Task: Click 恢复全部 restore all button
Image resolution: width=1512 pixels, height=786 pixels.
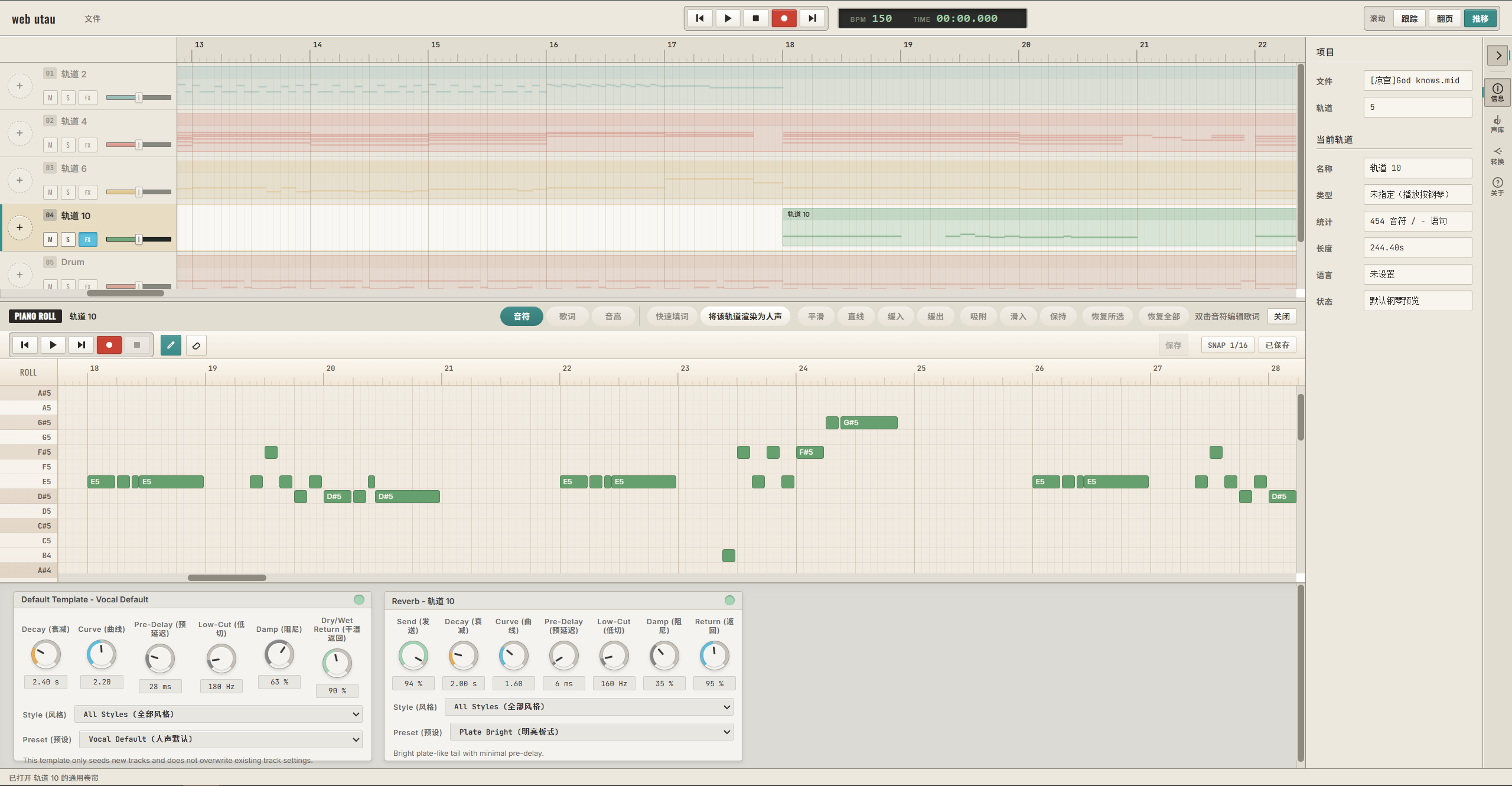Action: (1164, 317)
